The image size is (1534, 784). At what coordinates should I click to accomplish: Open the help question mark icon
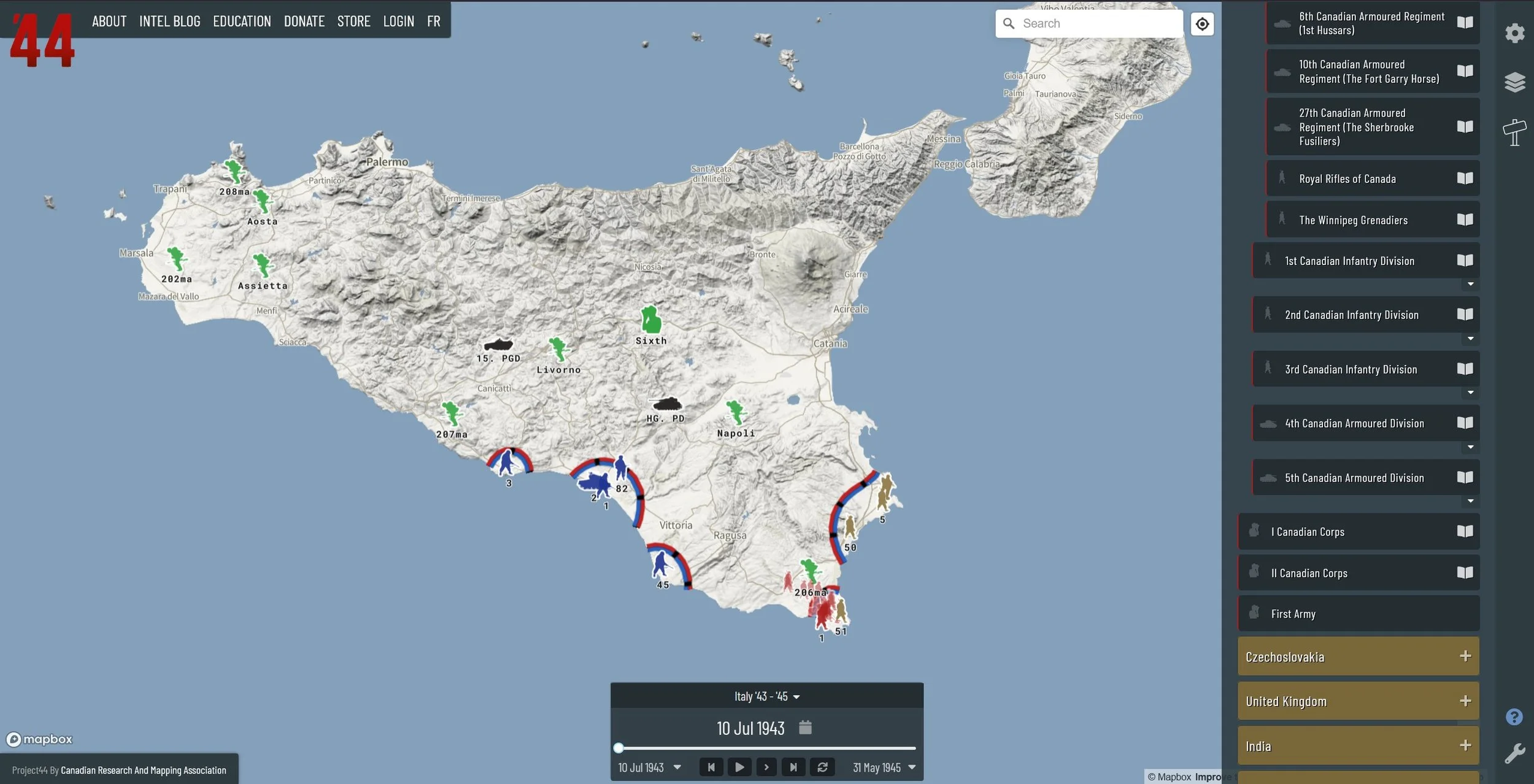[1514, 717]
